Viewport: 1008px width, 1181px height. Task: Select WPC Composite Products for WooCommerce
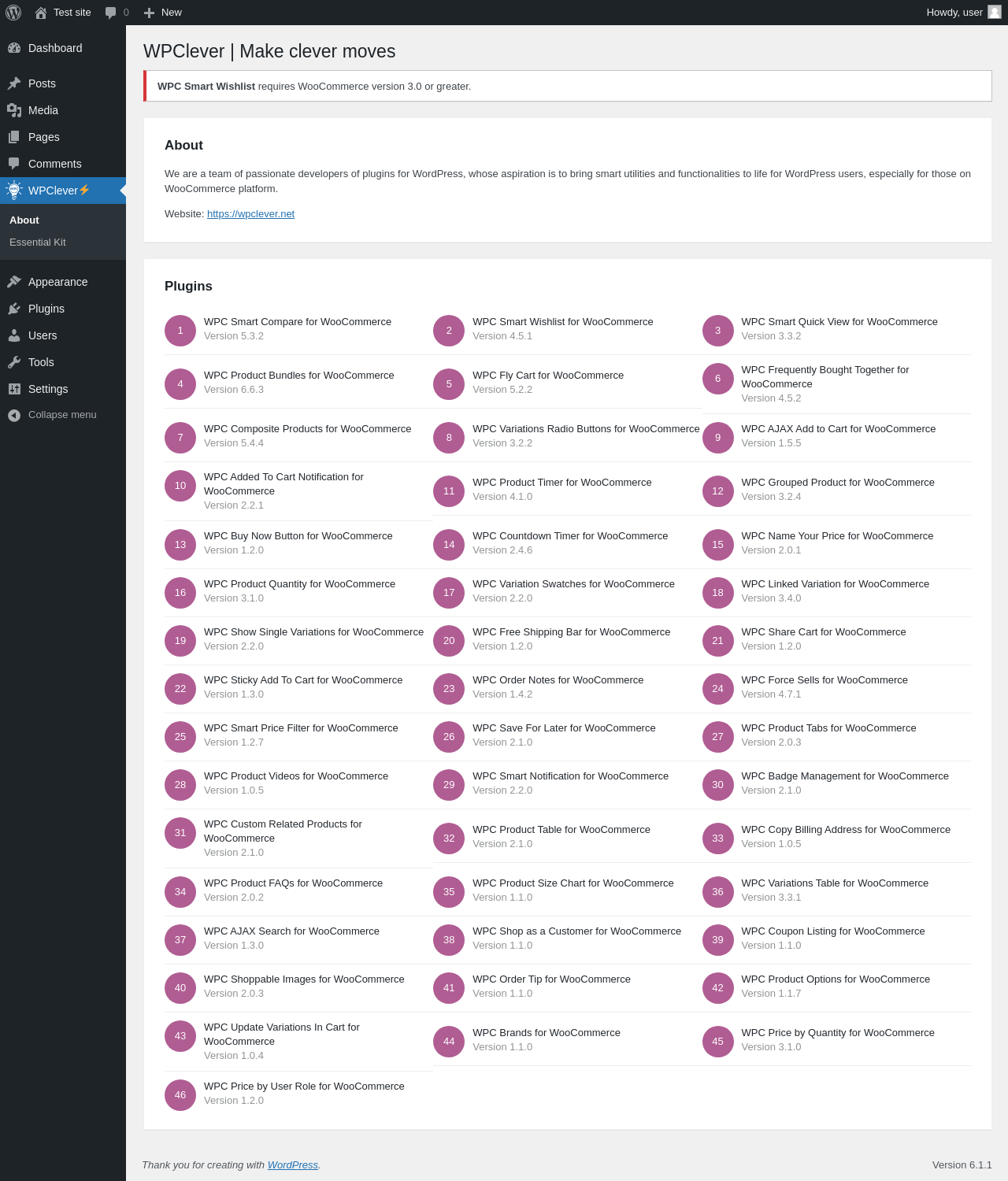pos(308,429)
